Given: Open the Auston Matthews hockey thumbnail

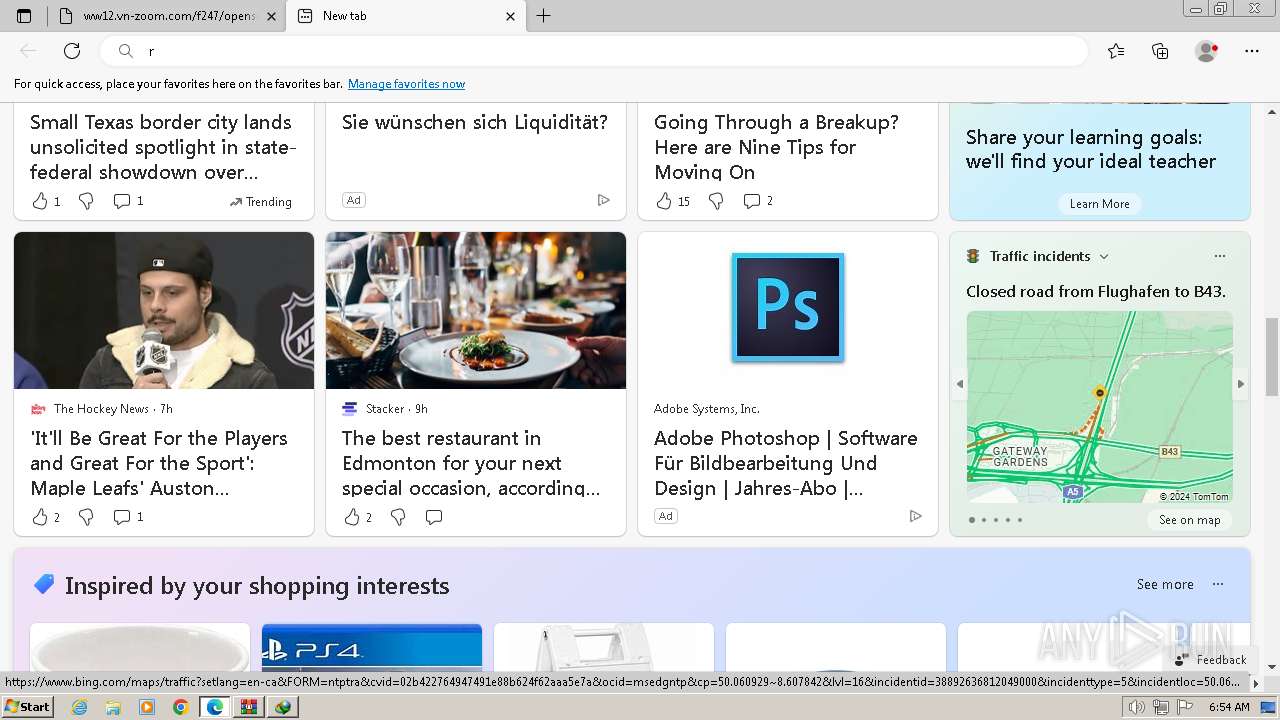Looking at the screenshot, I should point(164,310).
